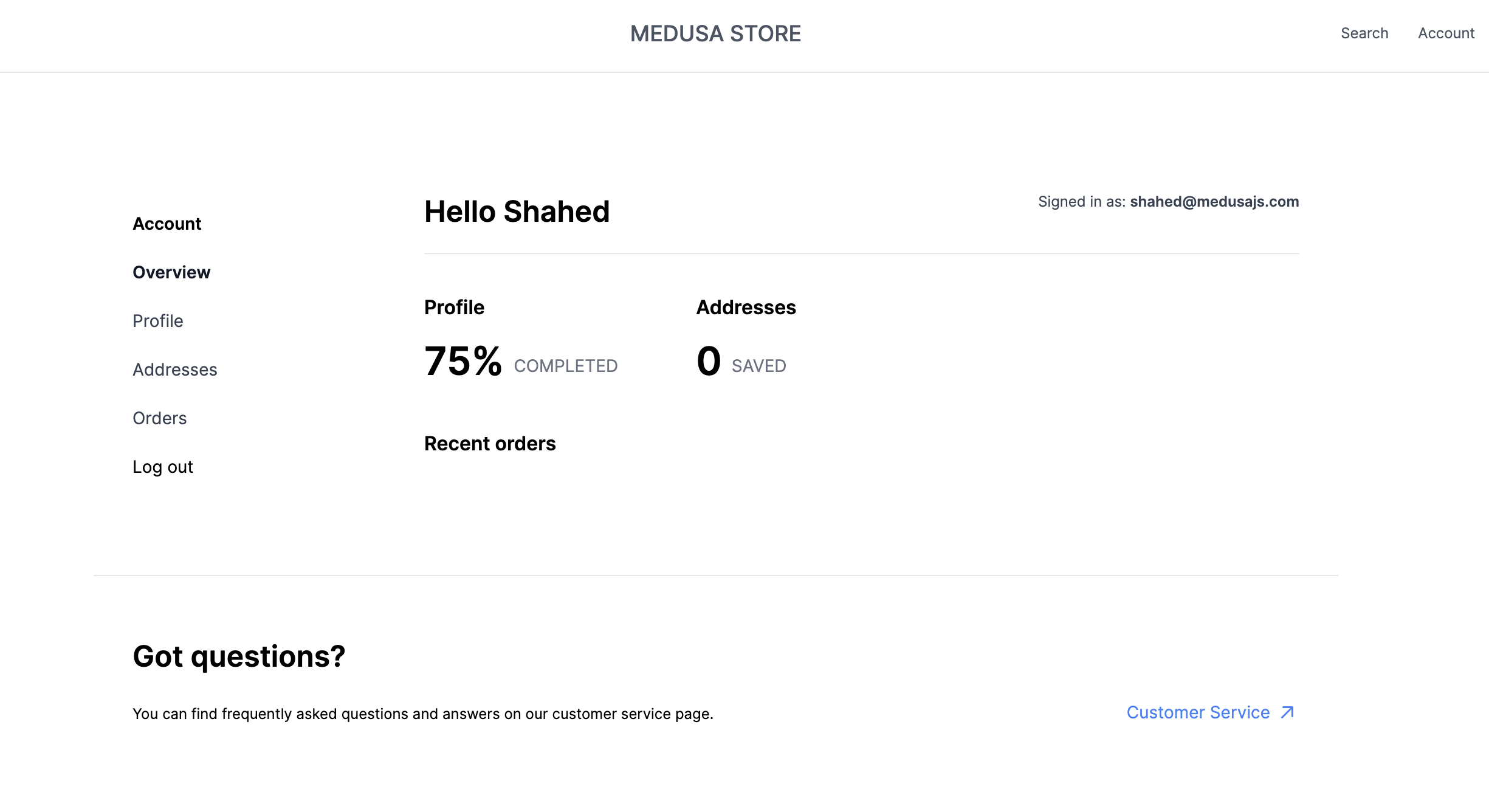Open Addresses from the sidebar
The height and width of the screenshot is (812, 1489).
click(175, 370)
